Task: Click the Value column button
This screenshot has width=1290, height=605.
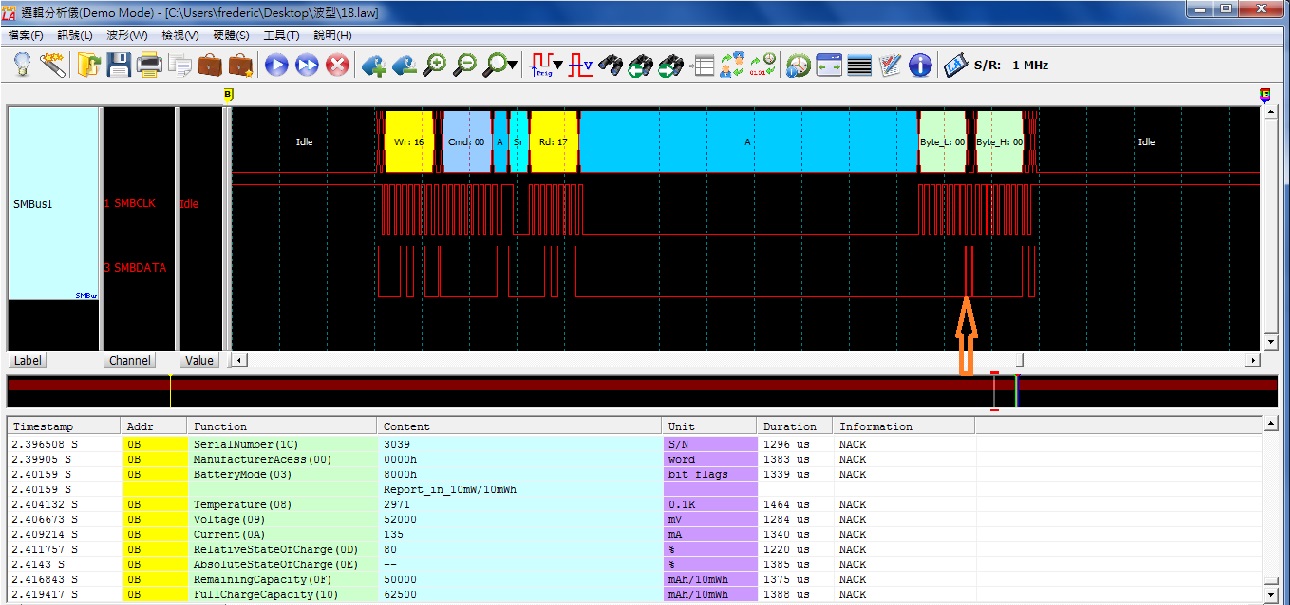Action: [199, 360]
